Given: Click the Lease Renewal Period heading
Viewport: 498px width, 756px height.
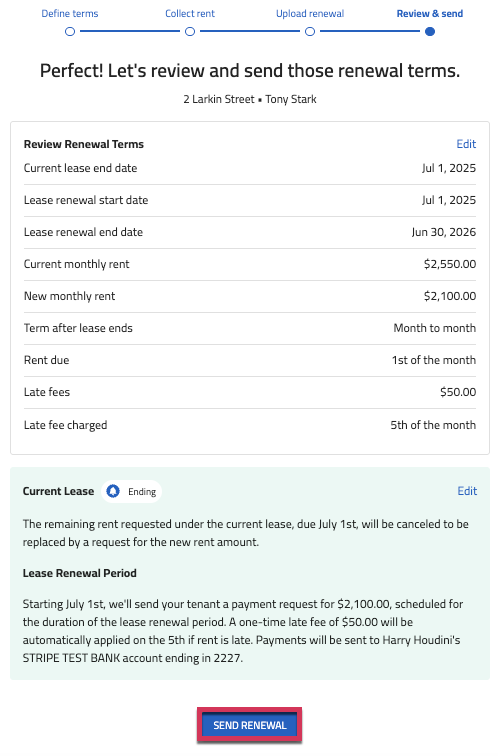Looking at the screenshot, I should click(x=80, y=573).
